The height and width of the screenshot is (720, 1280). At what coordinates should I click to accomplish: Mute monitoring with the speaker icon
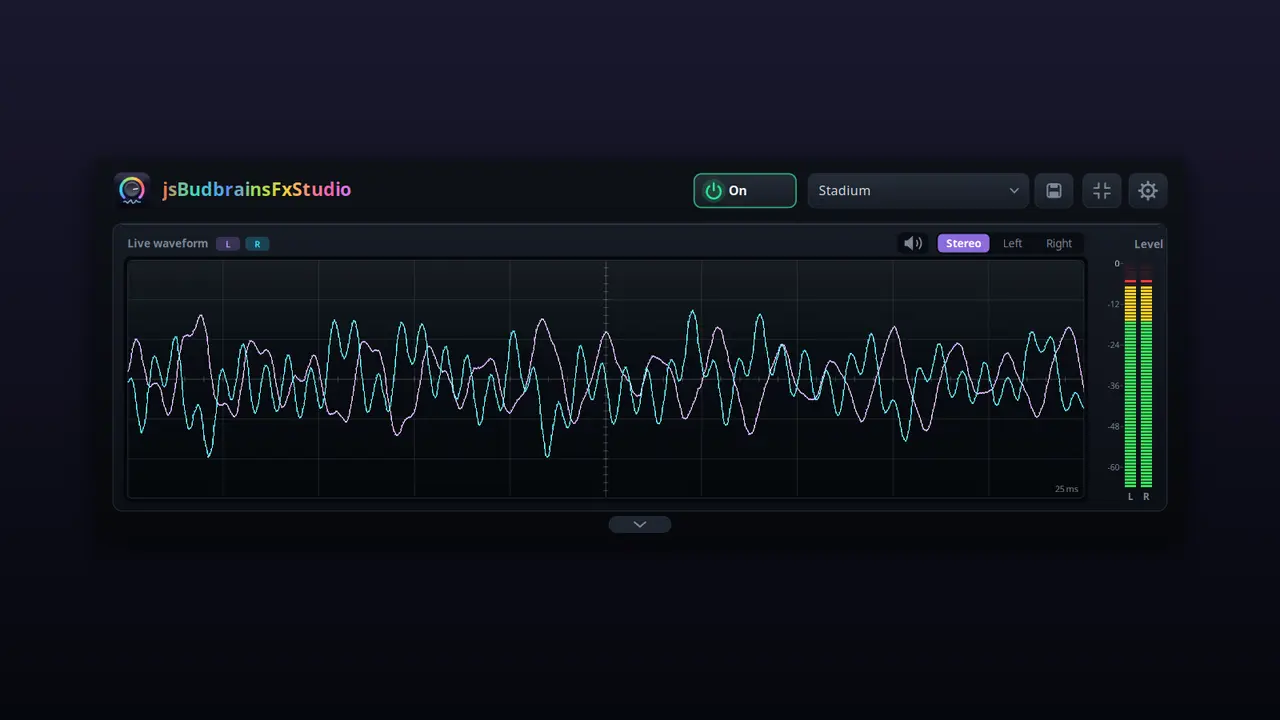tap(913, 243)
